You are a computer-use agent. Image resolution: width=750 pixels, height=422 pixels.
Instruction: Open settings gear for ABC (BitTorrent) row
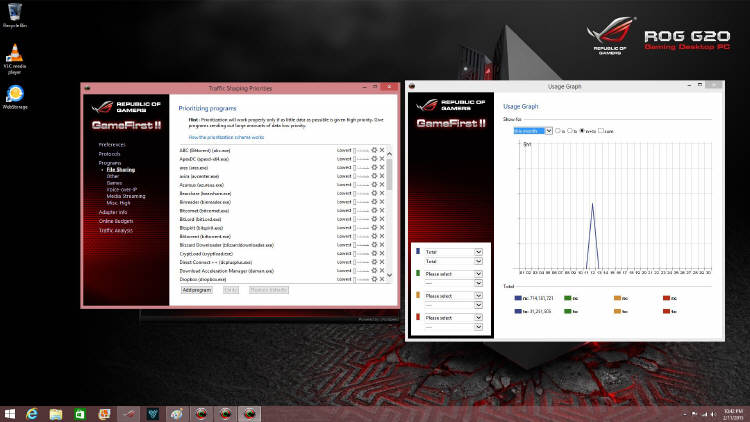click(x=375, y=150)
